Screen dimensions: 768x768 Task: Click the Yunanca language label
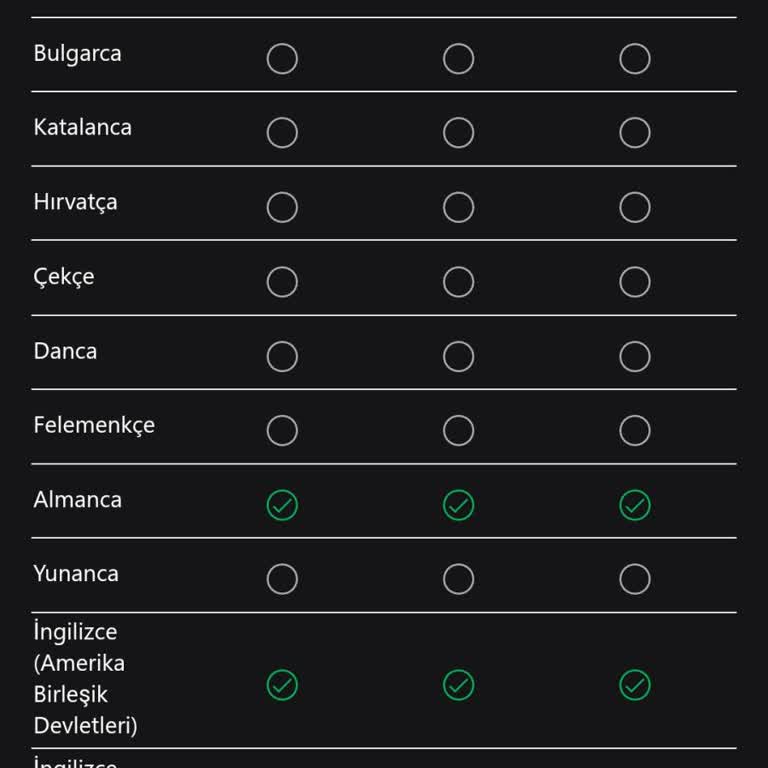pos(76,574)
